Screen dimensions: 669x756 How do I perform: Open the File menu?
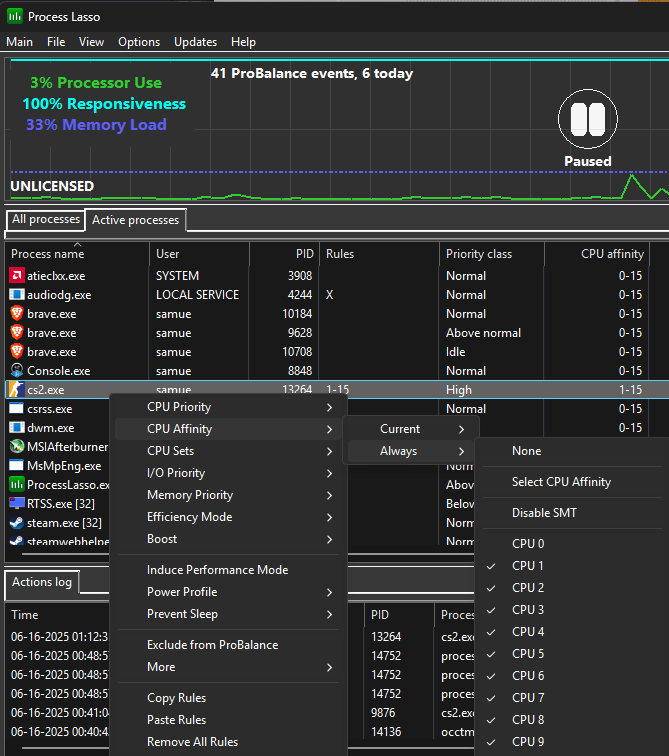[56, 42]
